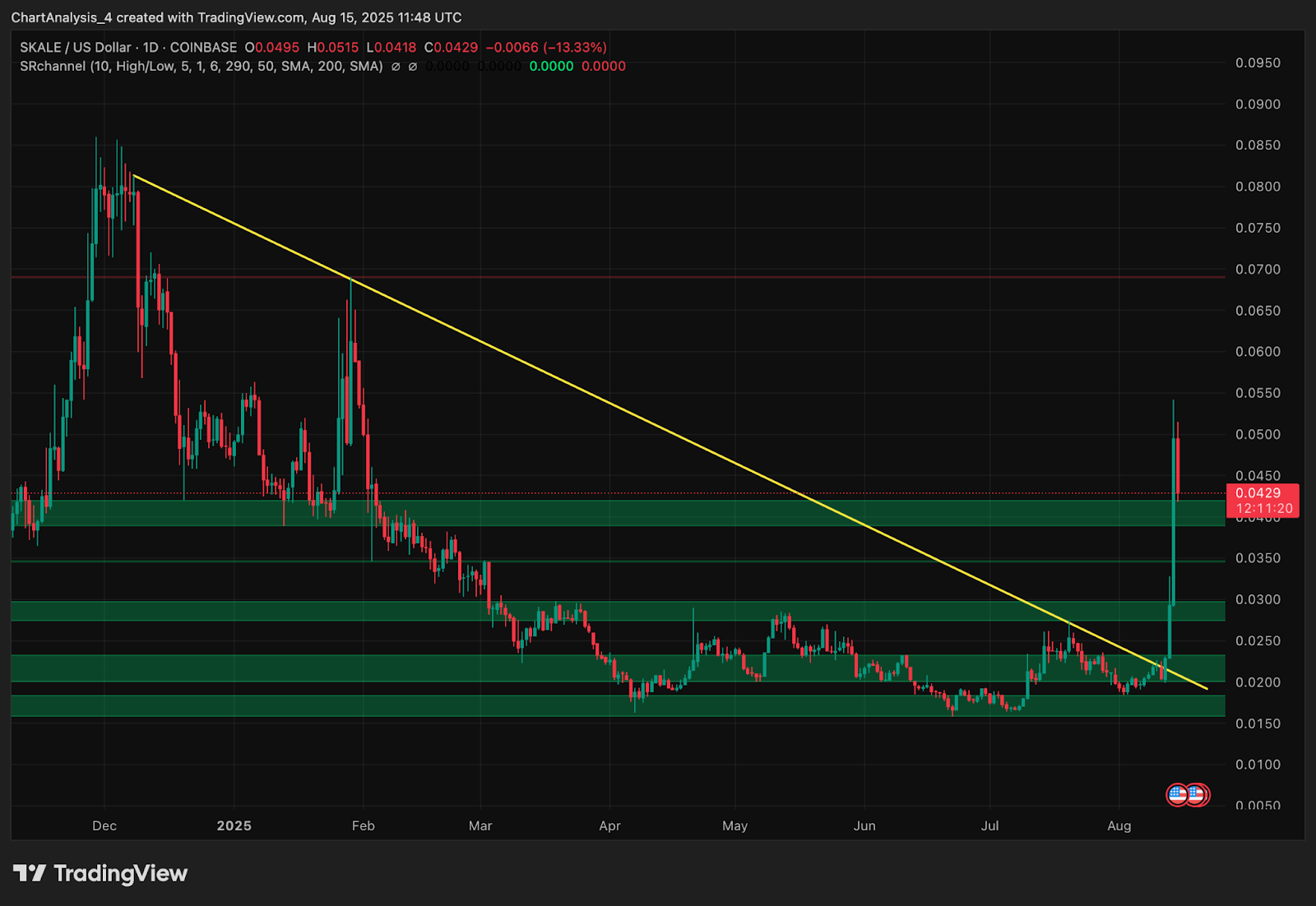Select the green support zone around 0.0400
The height and width of the screenshot is (906, 1316).
click(618, 513)
